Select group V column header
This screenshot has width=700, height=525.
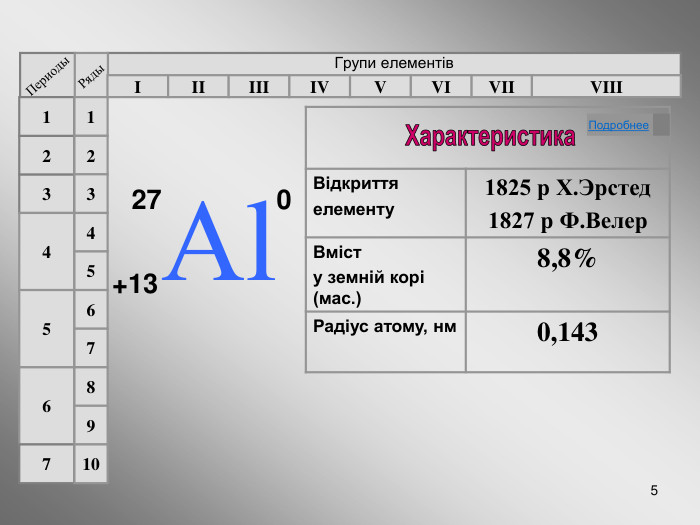point(380,86)
